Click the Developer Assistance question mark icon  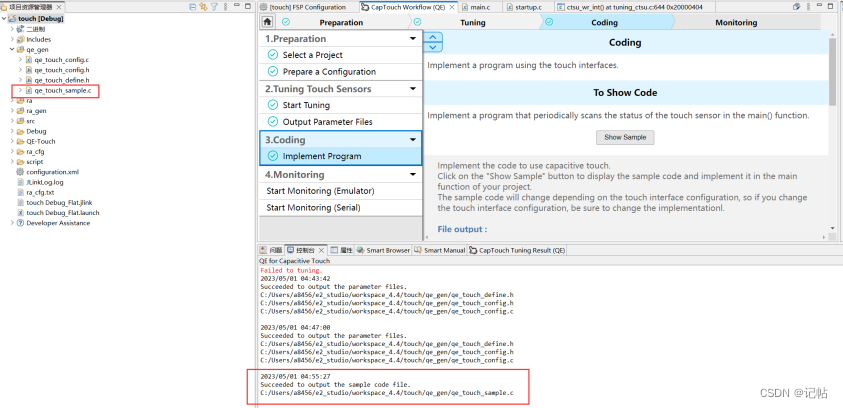(21, 223)
